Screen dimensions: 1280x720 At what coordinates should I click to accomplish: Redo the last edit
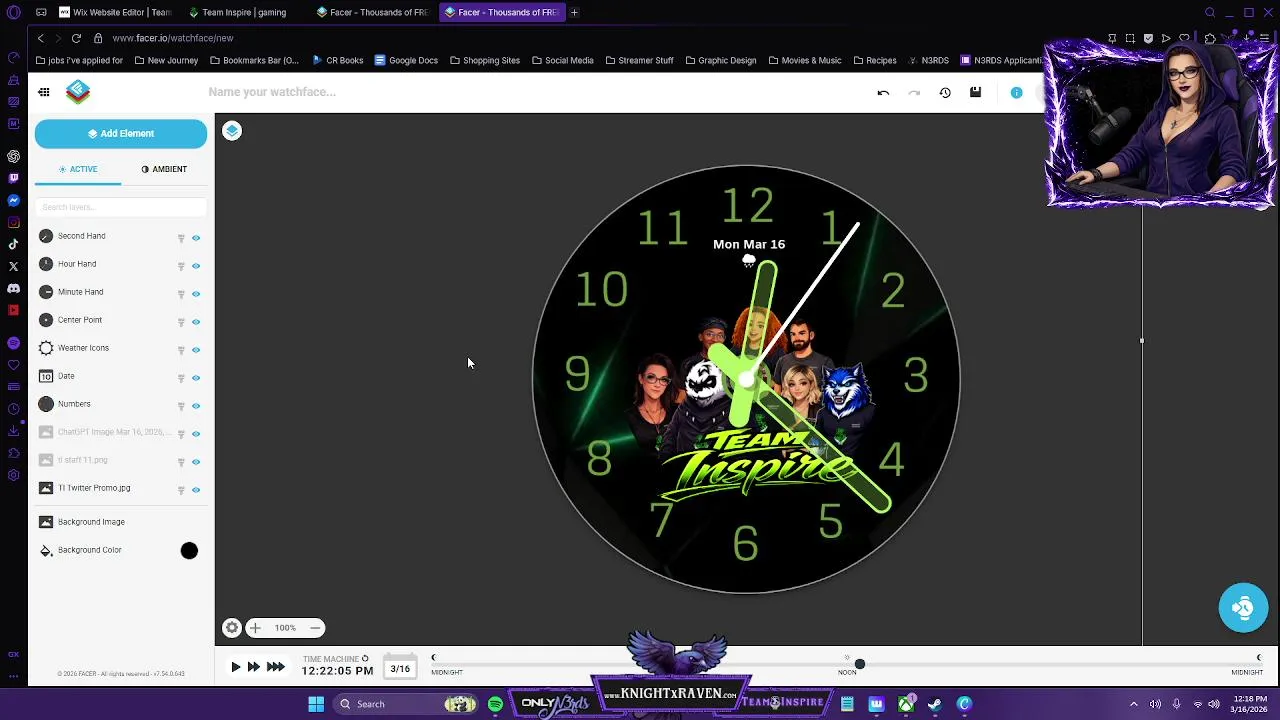pyautogui.click(x=914, y=93)
